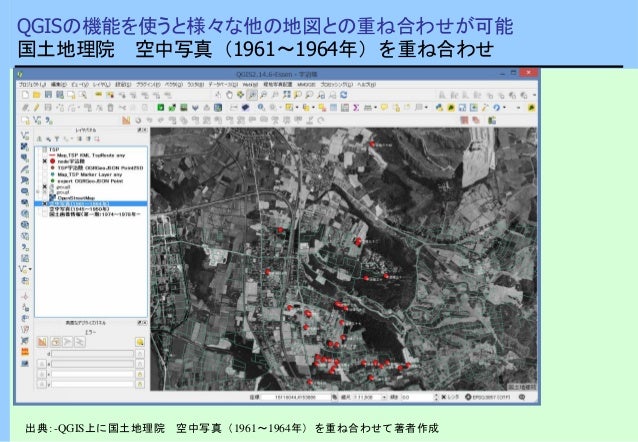The width and height of the screenshot is (638, 442).
Task: Open the Measure tool dropdown arrow
Action: click(376, 107)
